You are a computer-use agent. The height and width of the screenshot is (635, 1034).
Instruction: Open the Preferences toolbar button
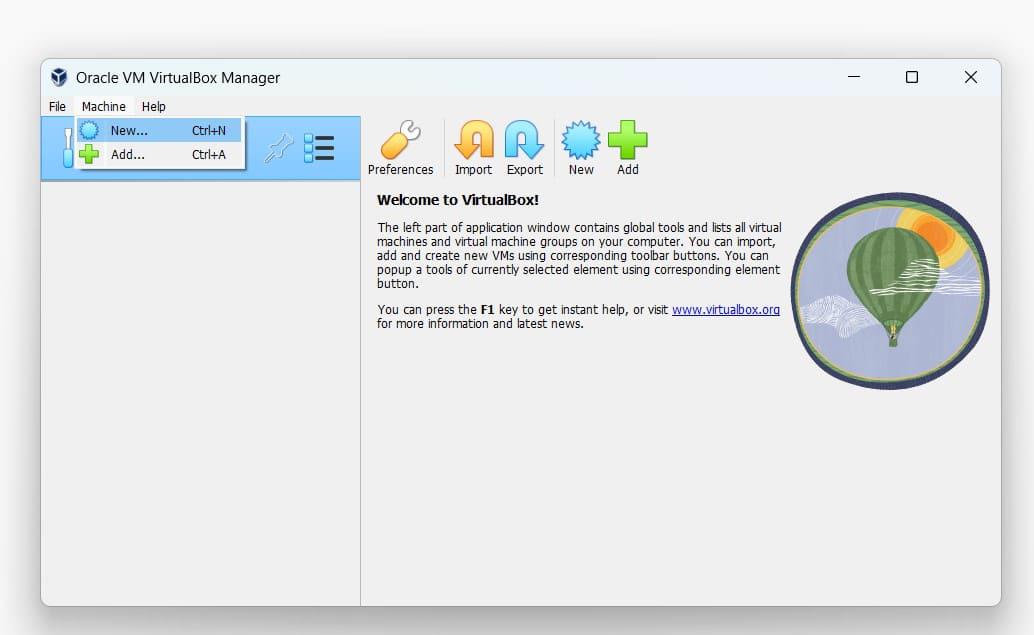(400, 148)
